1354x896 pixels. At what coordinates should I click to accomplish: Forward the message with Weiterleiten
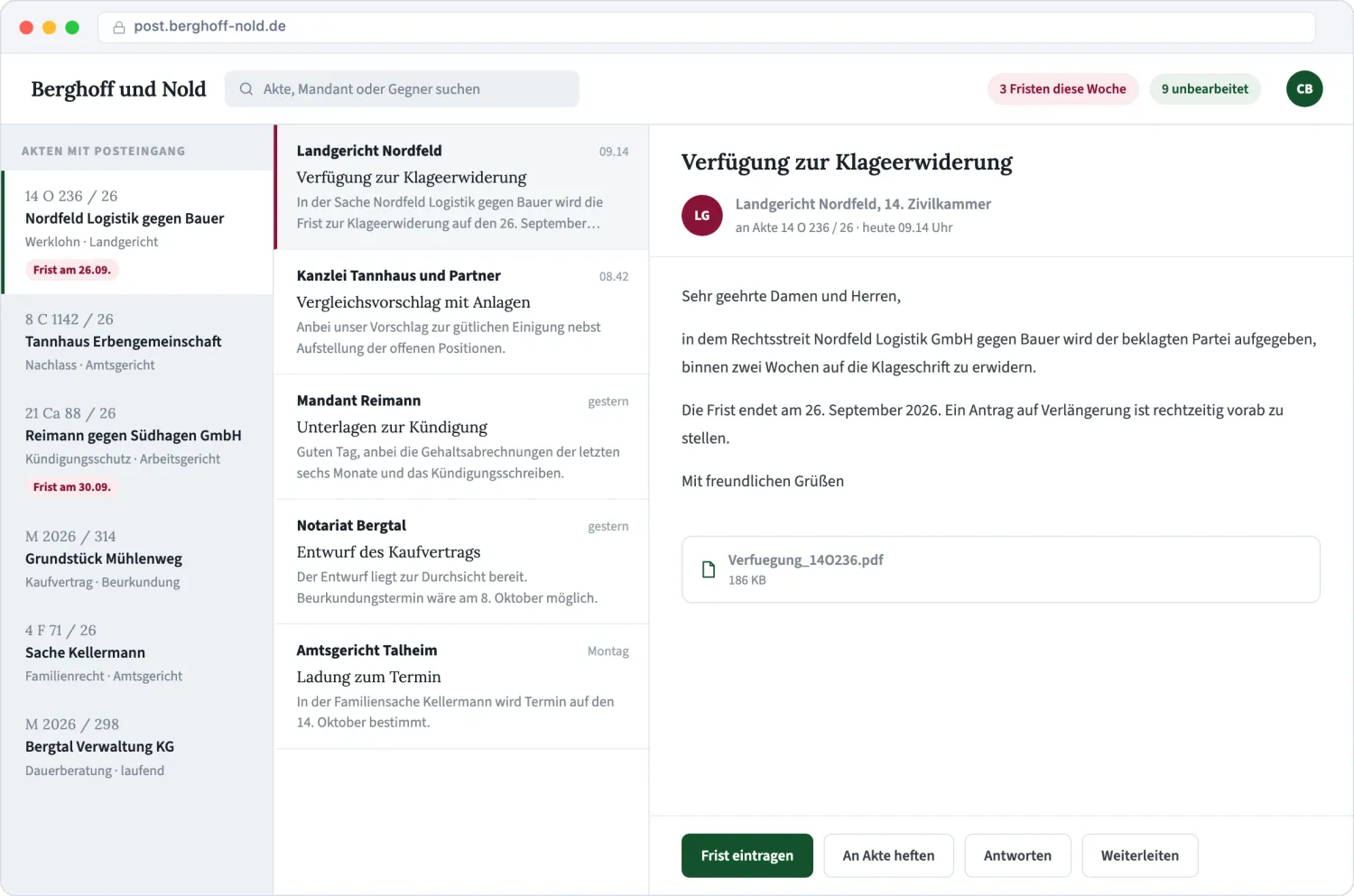[1139, 855]
